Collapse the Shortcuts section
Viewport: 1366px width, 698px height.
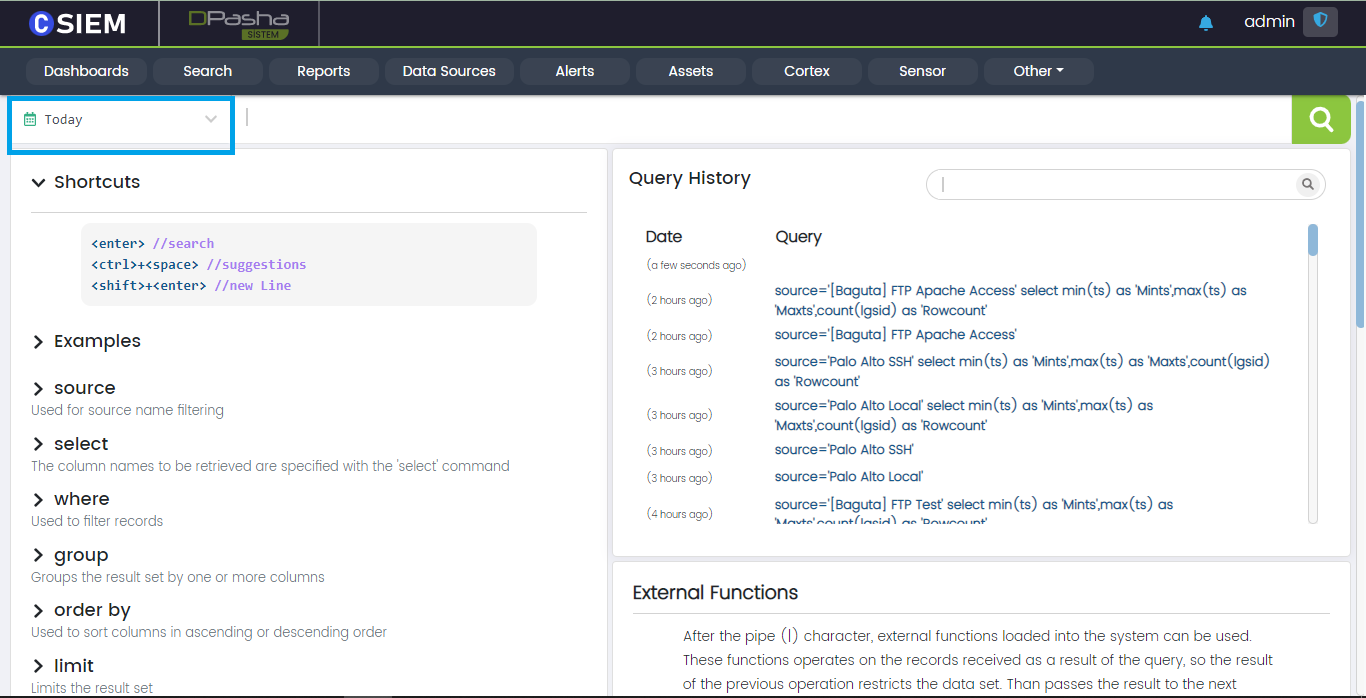39,182
